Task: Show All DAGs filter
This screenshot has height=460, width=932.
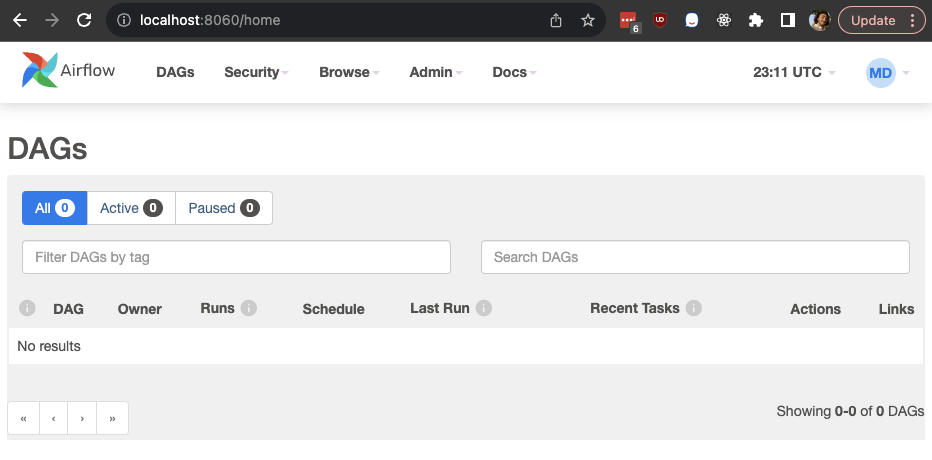Action: point(54,208)
